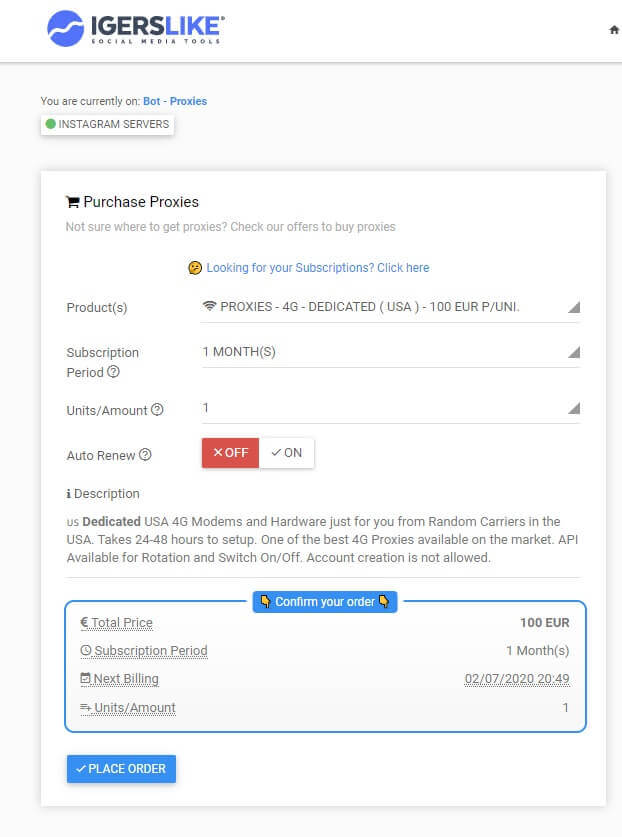The width and height of the screenshot is (622, 837).
Task: Open the Units/Amount dropdown
Action: pyautogui.click(x=390, y=408)
